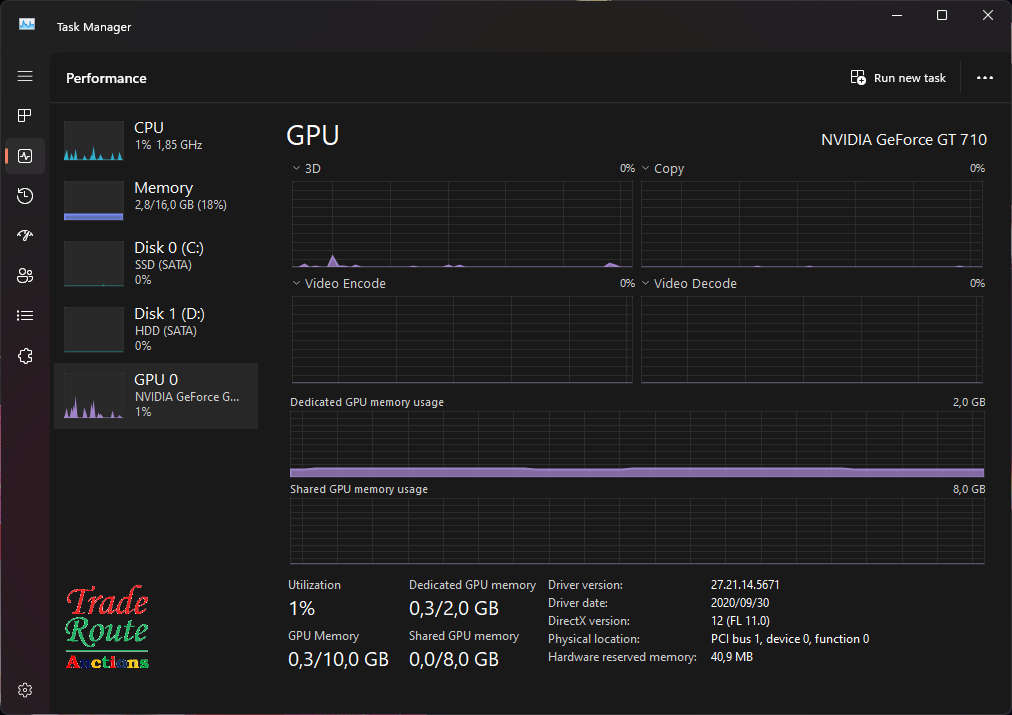This screenshot has height=715, width=1012.
Task: Open the Services view
Action: [x=25, y=355]
